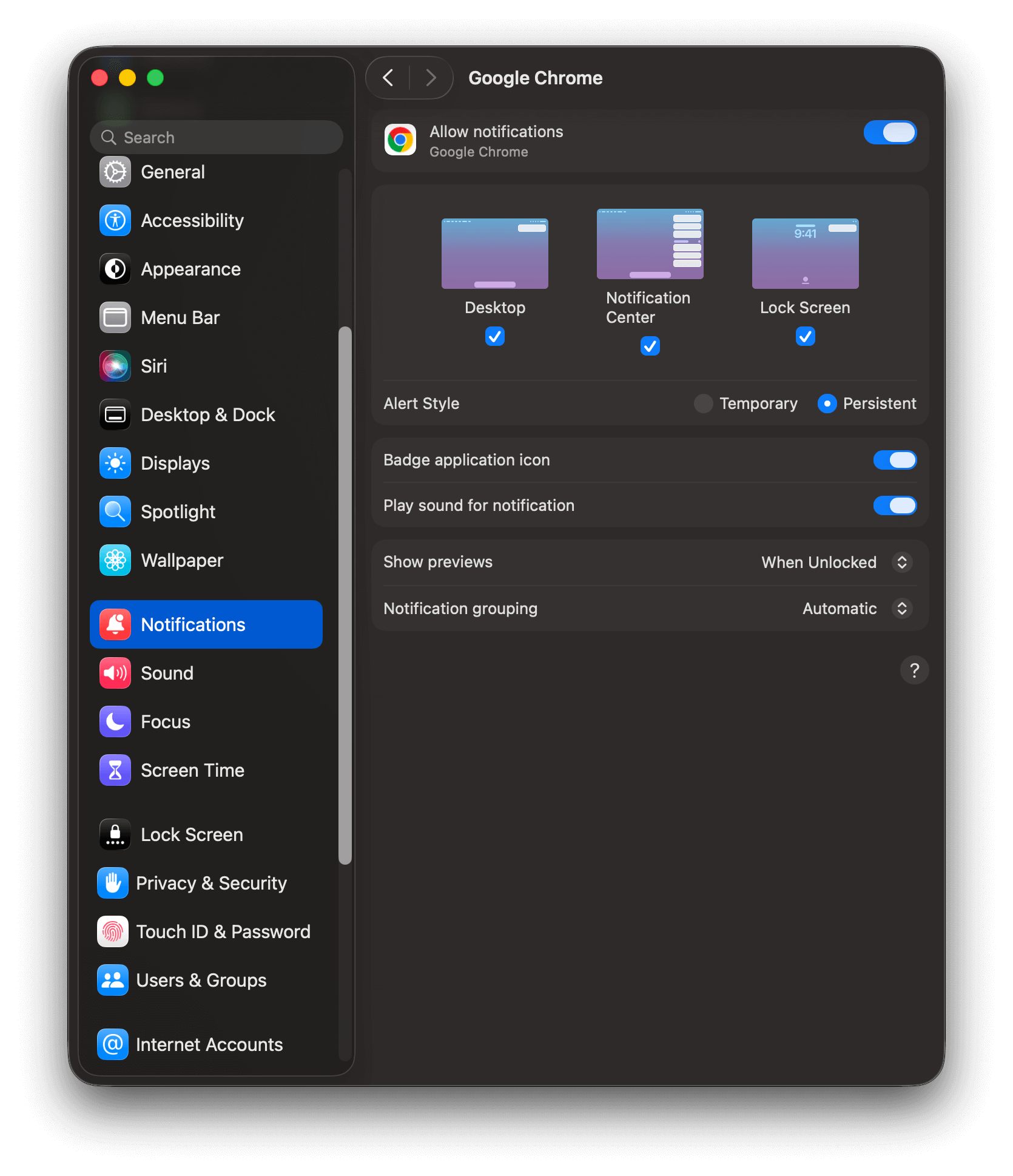Click Internet Accounts at-sign icon
This screenshot has height=1176, width=1013.
click(113, 1045)
